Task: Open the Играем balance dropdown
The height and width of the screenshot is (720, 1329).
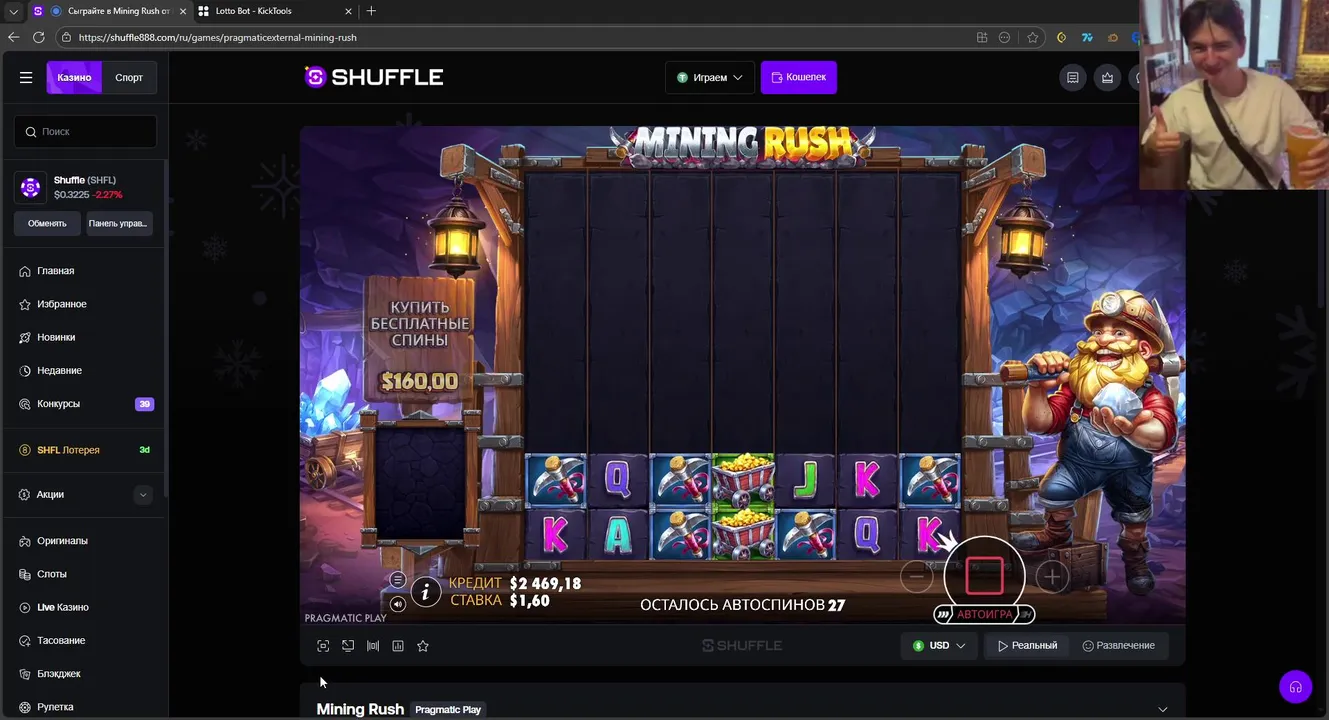Action: point(710,77)
